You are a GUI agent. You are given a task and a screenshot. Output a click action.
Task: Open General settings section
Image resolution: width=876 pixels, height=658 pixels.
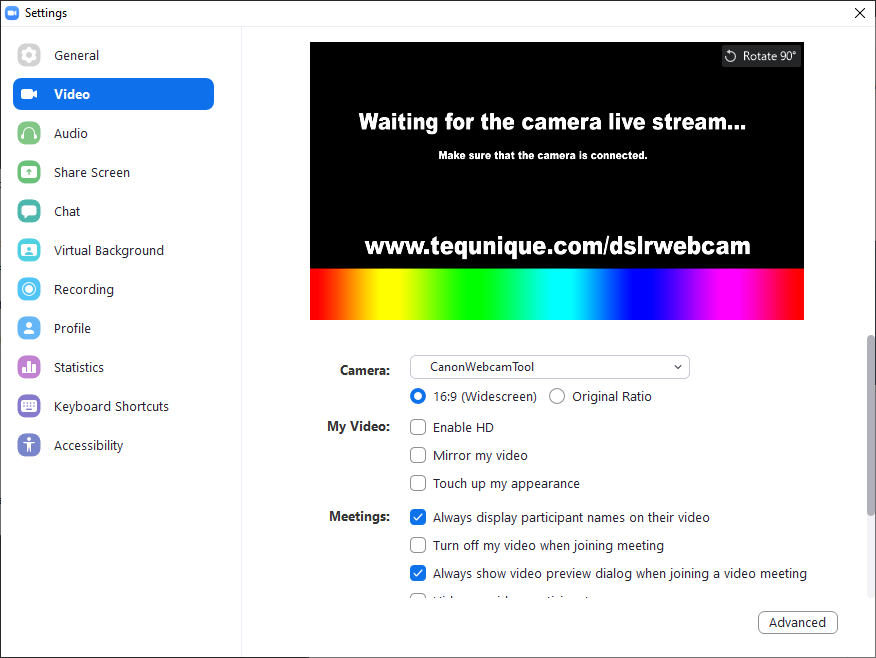[77, 55]
